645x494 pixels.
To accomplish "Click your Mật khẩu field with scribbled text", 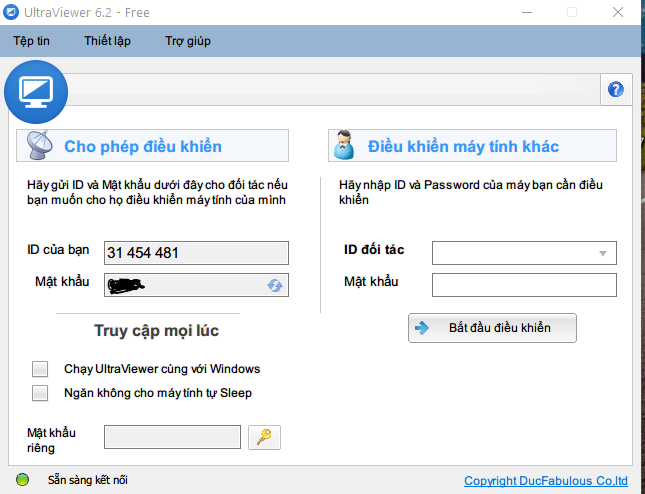I will tap(196, 285).
